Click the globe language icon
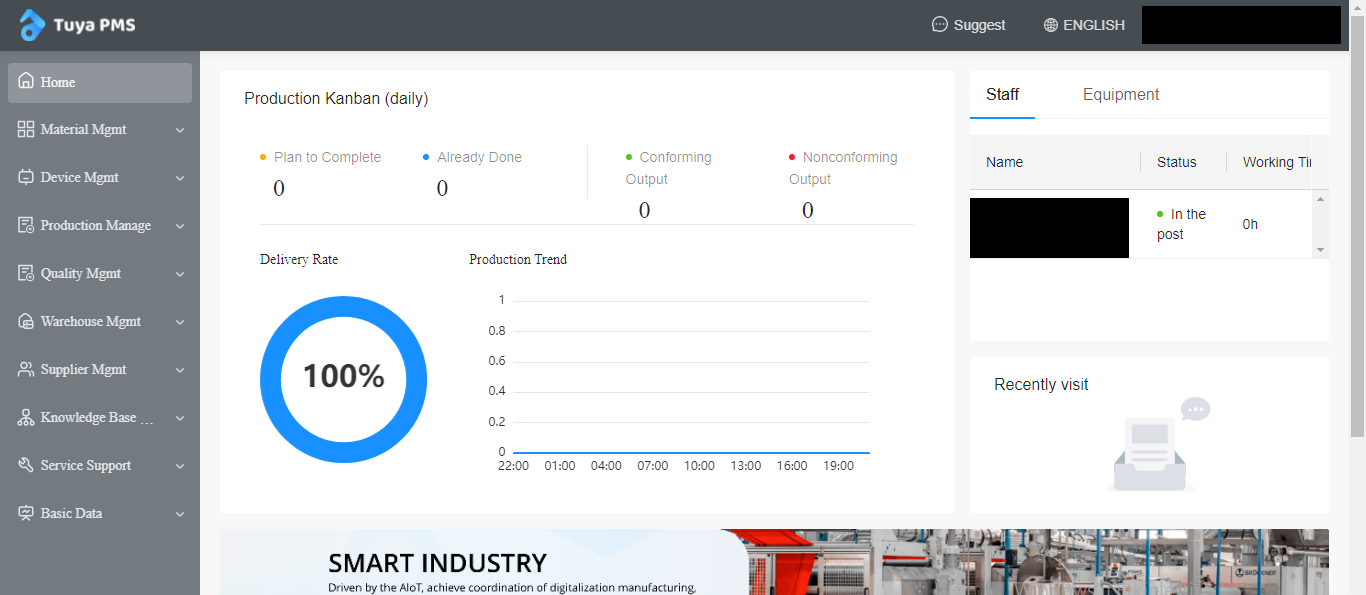This screenshot has height=595, width=1366. coord(1050,25)
